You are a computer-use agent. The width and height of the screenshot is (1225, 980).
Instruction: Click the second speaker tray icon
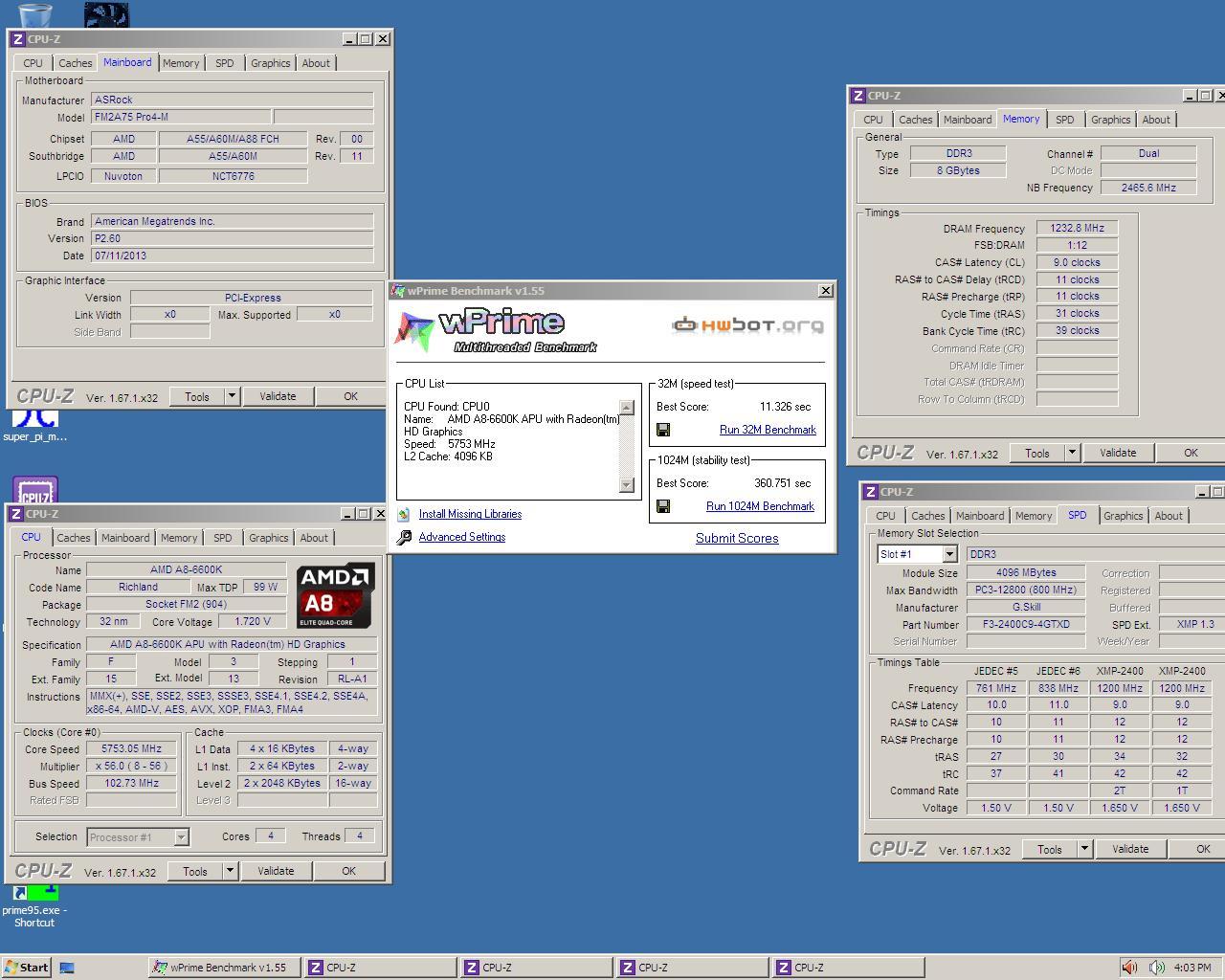(1157, 968)
